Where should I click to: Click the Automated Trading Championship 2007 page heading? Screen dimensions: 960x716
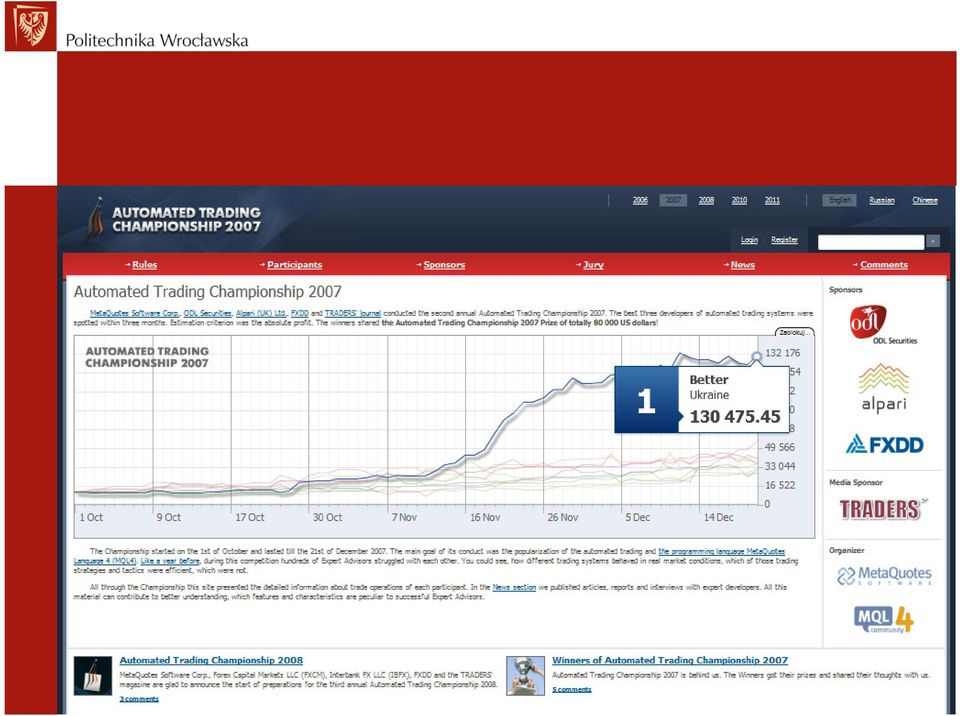pyautogui.click(x=208, y=292)
